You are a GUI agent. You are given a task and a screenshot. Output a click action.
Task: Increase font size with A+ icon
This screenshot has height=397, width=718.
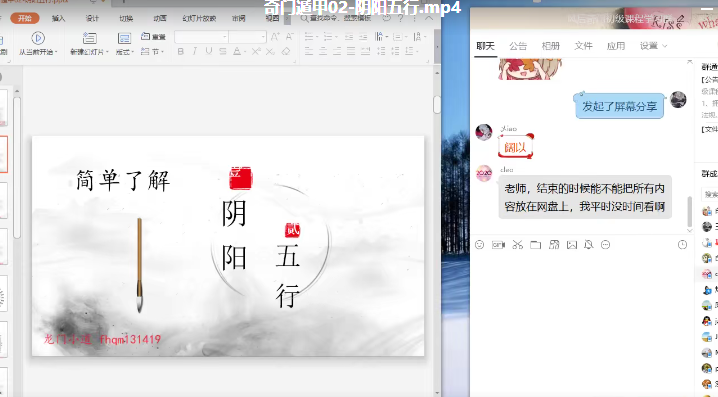tap(275, 37)
